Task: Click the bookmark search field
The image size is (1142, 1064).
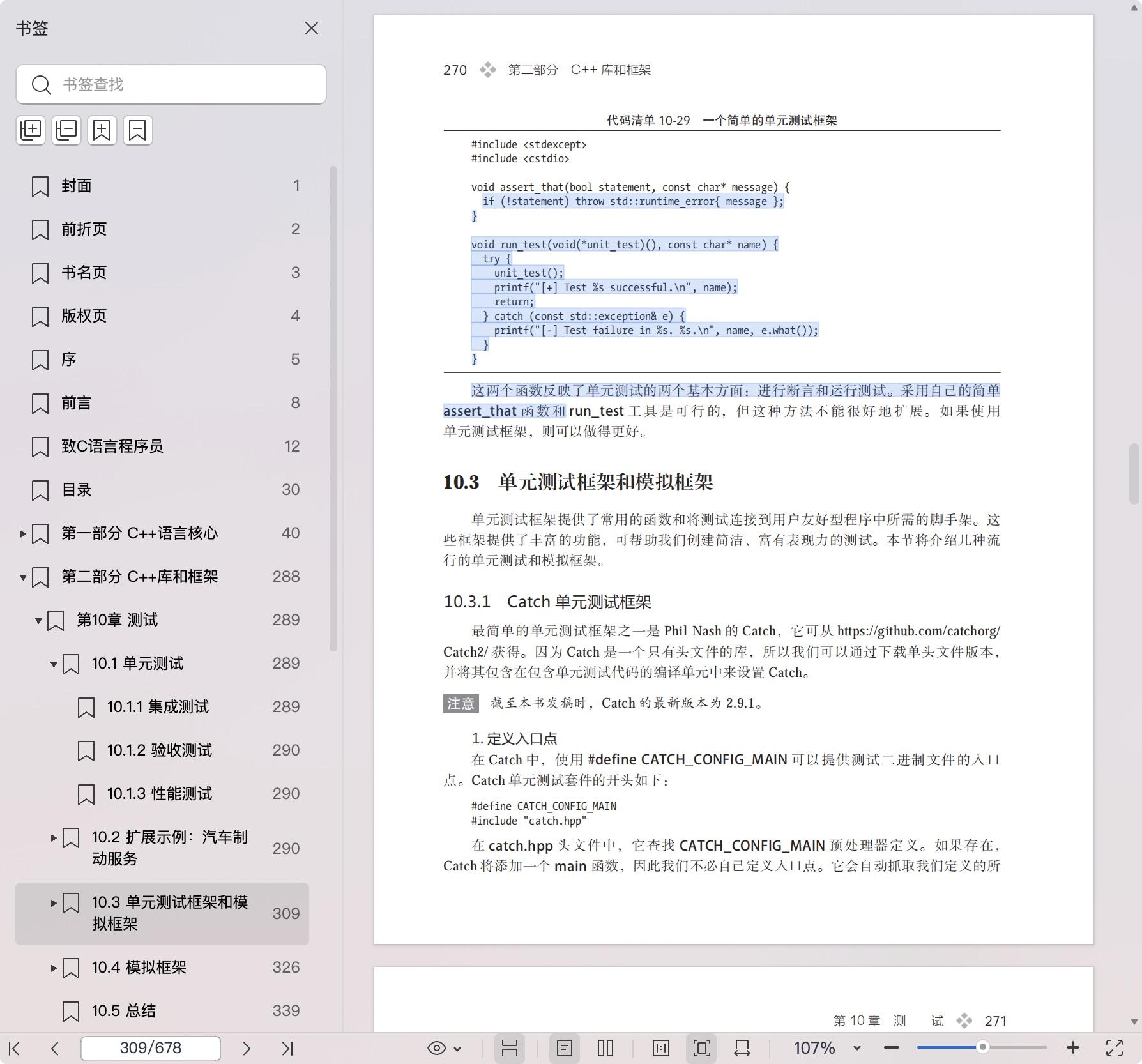Action: click(x=171, y=84)
